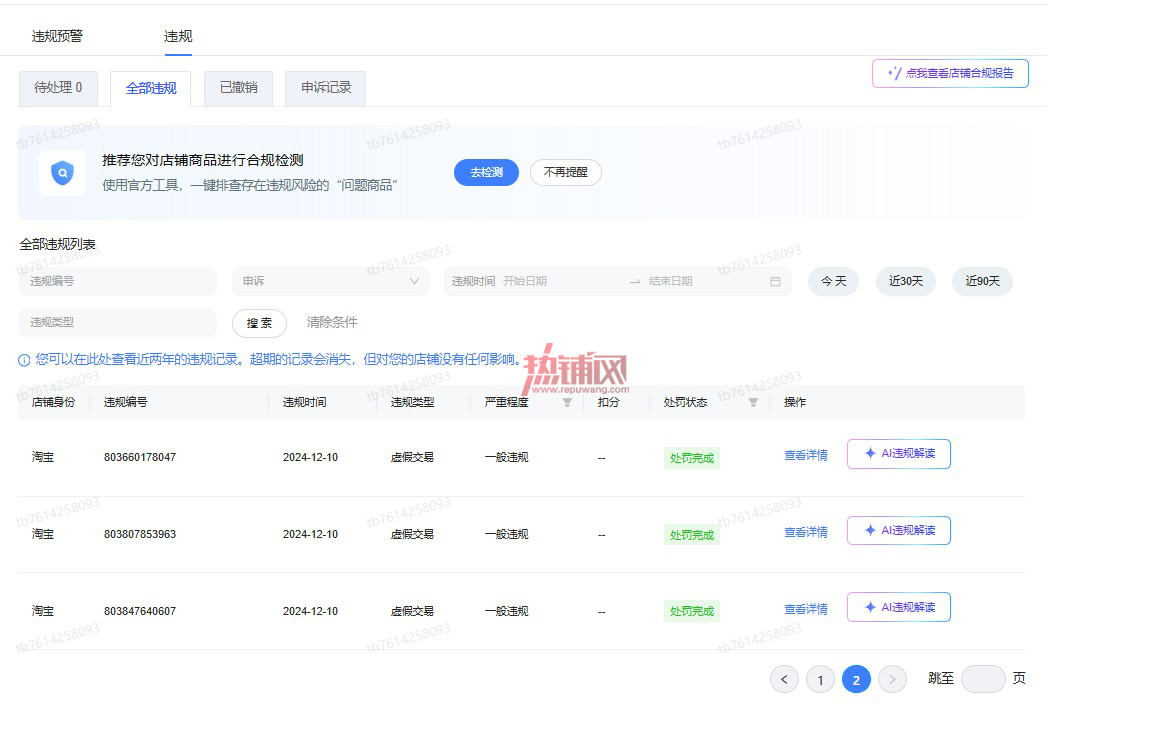Filter violations by 近30天
Screen dimensions: 1151x740
pyautogui.click(x=906, y=281)
